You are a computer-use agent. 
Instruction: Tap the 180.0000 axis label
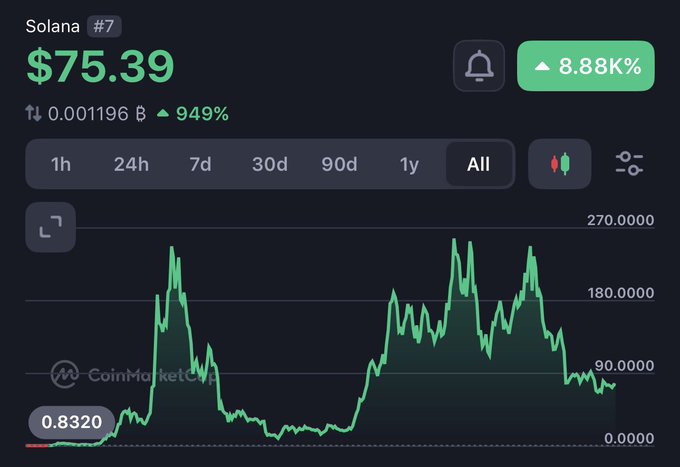click(x=621, y=293)
